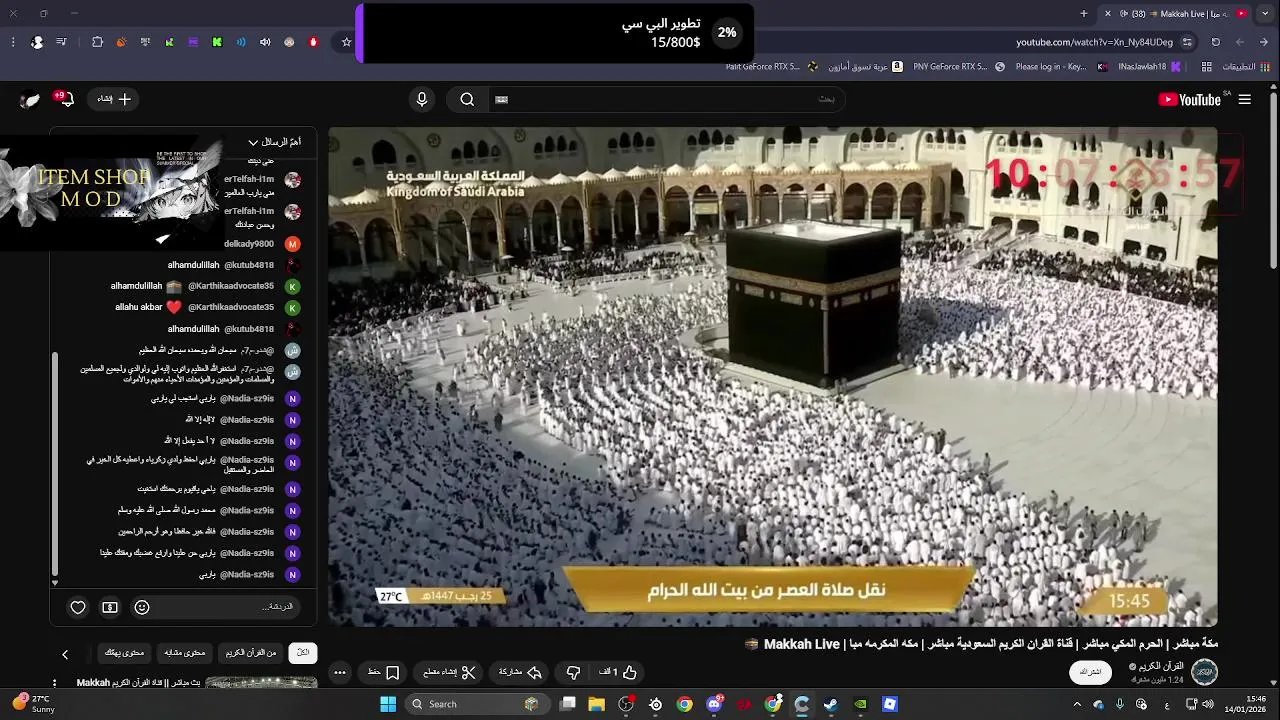Expand the Top chat messages dropdown

pos(275,142)
